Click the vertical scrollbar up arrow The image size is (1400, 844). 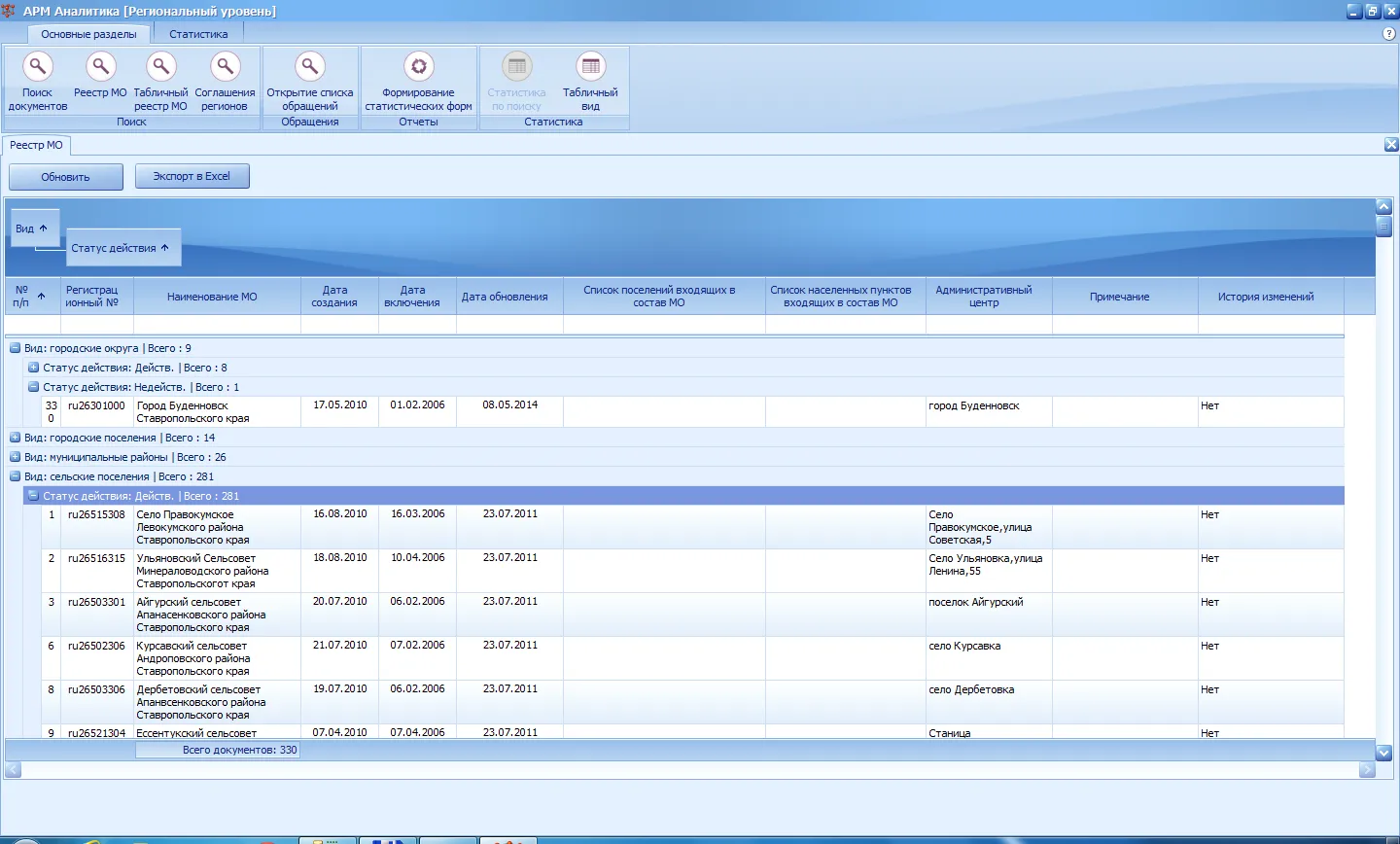pyautogui.click(x=1384, y=206)
